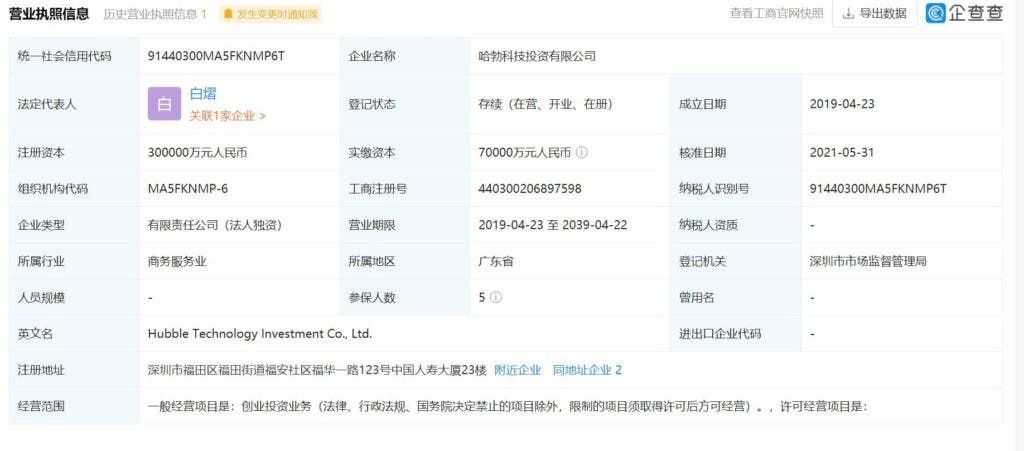This screenshot has width=1024, height=451.
Task: Select organization code MA5FKNMP-6
Action: click(x=187, y=189)
